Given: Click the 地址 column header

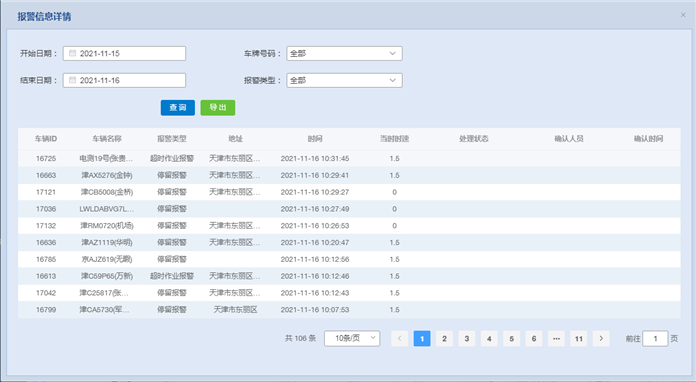Looking at the screenshot, I should 235,139.
